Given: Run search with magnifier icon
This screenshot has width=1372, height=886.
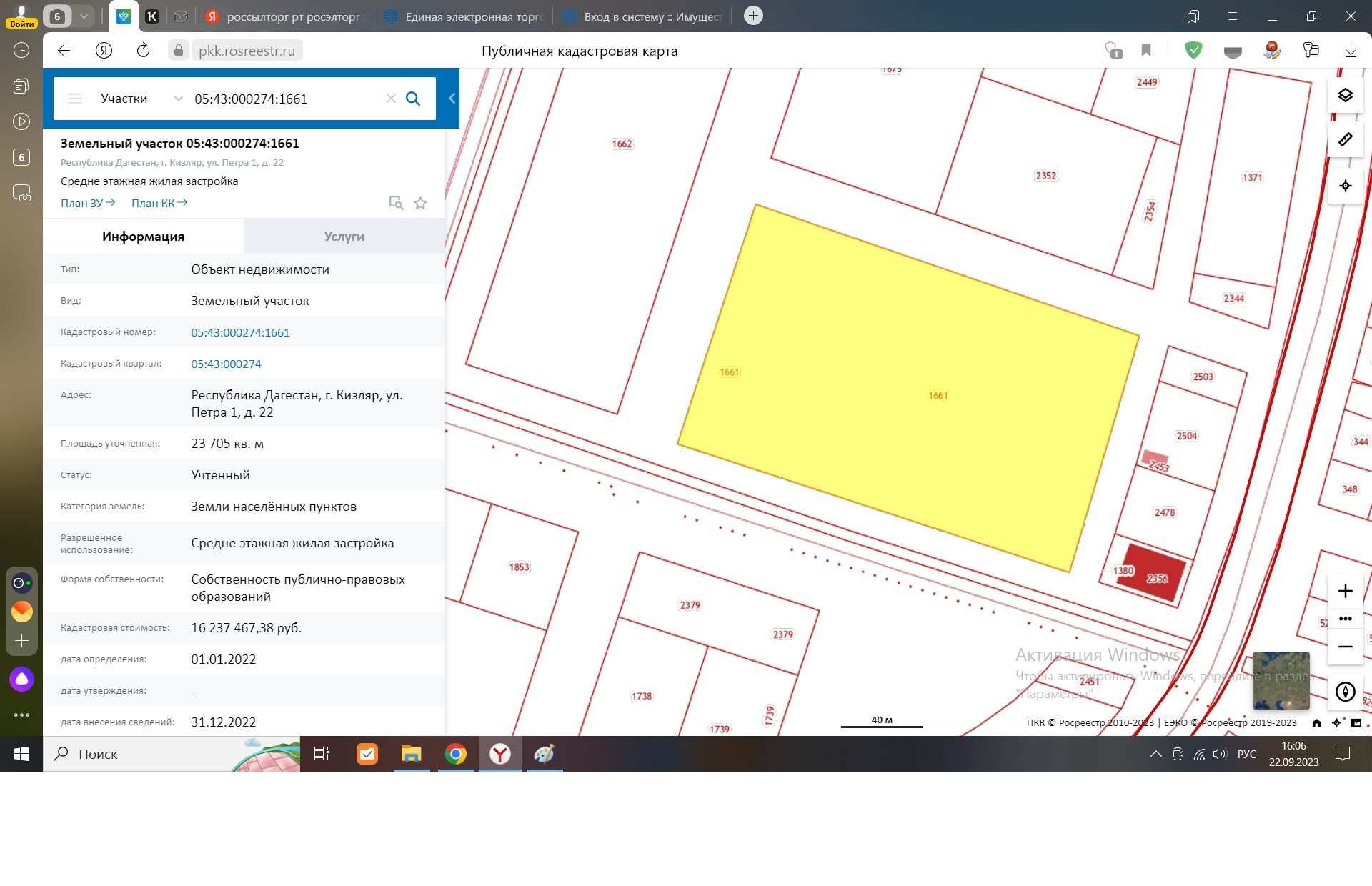Looking at the screenshot, I should point(413,99).
